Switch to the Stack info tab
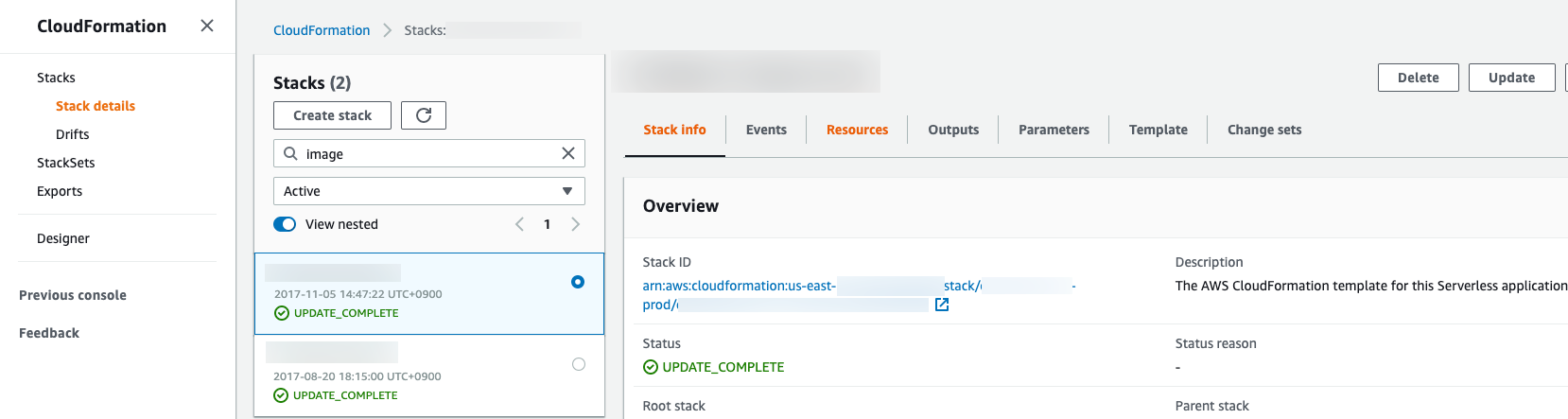The height and width of the screenshot is (419, 1568). tap(674, 130)
